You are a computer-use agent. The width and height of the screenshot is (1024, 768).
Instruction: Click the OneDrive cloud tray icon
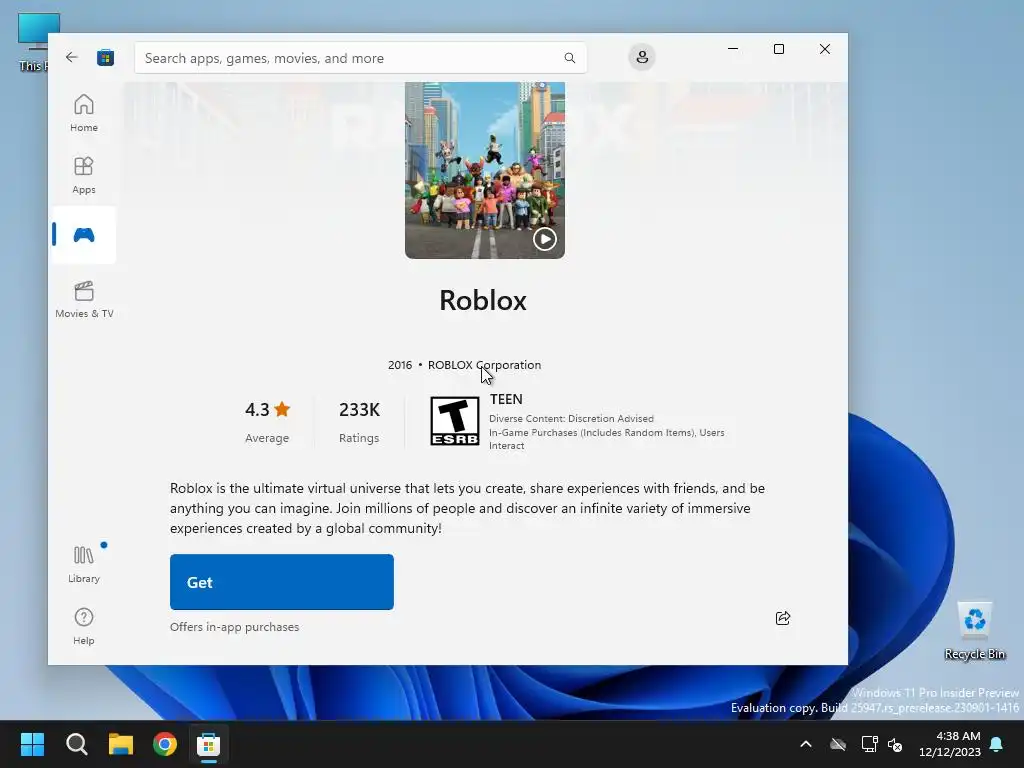click(x=838, y=744)
